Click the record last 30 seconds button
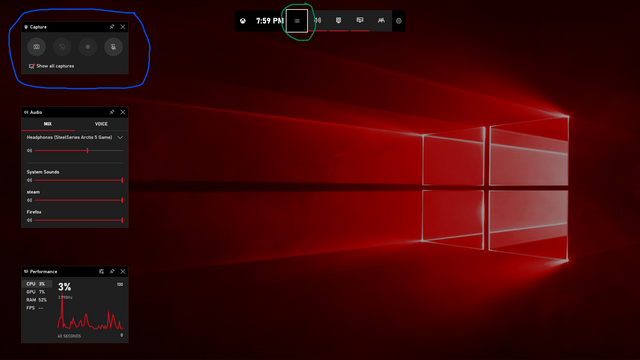This screenshot has width=640, height=360. [x=62, y=47]
